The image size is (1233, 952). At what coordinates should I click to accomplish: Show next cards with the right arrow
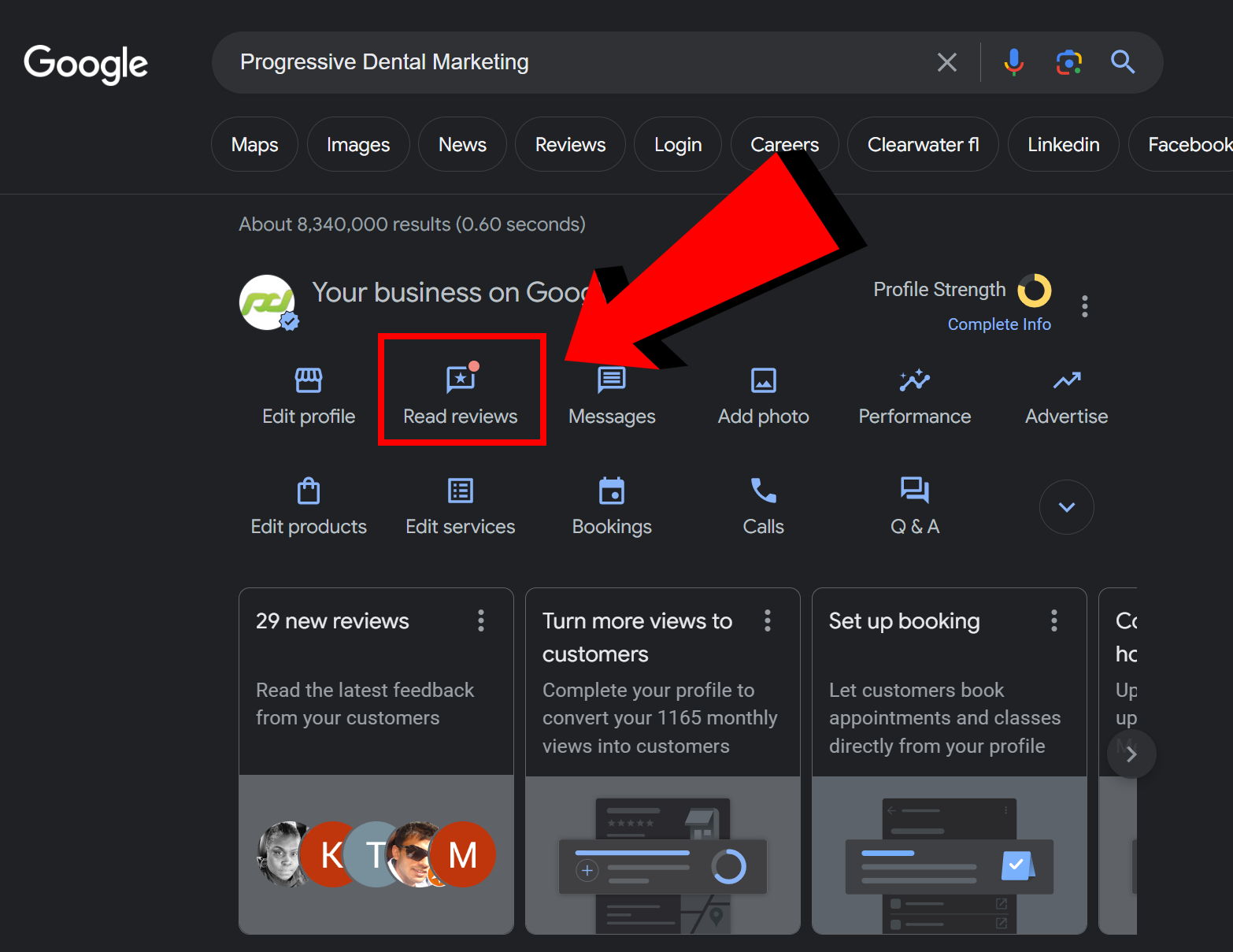tap(1131, 754)
